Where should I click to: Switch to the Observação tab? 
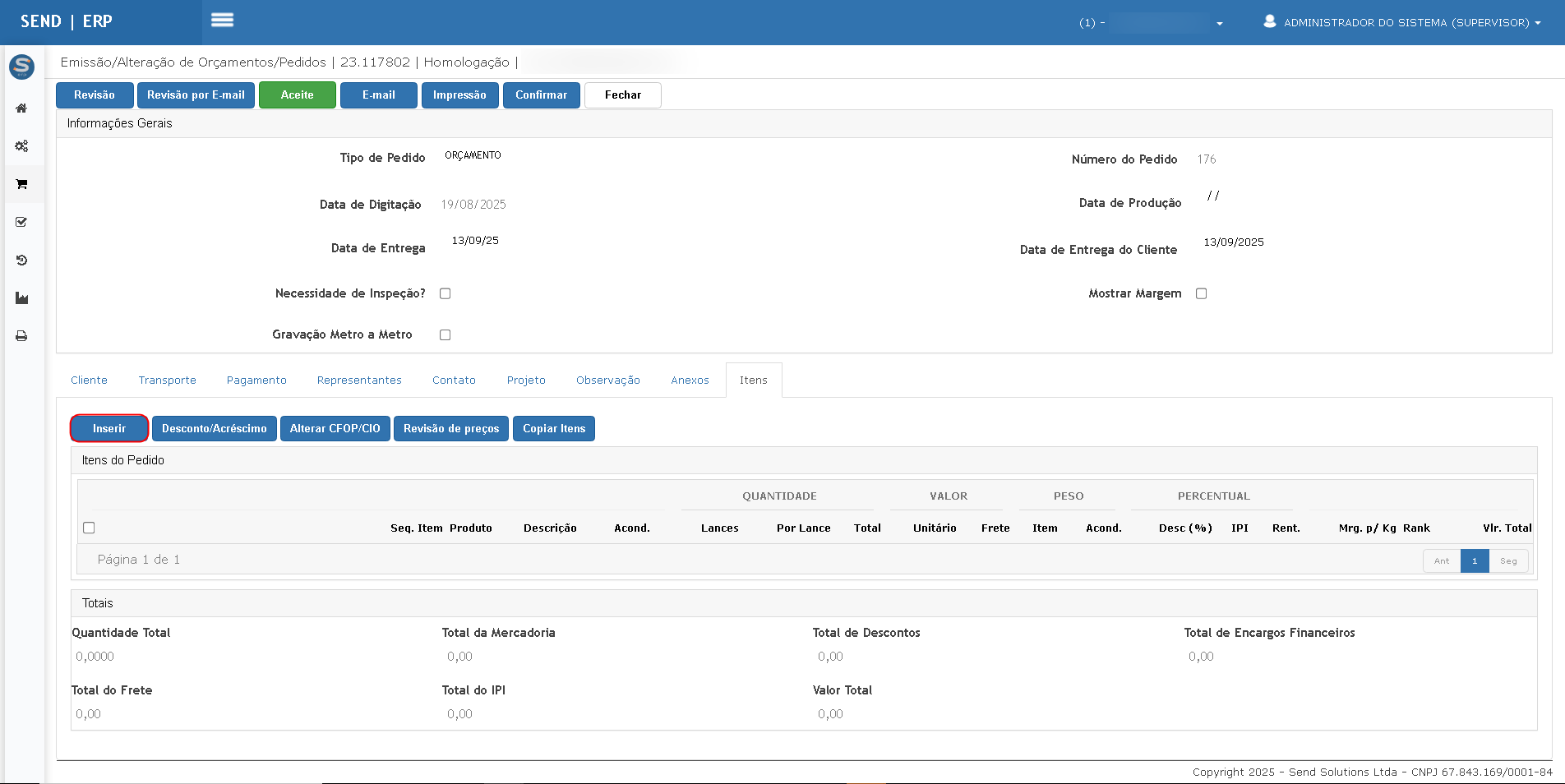pos(607,380)
